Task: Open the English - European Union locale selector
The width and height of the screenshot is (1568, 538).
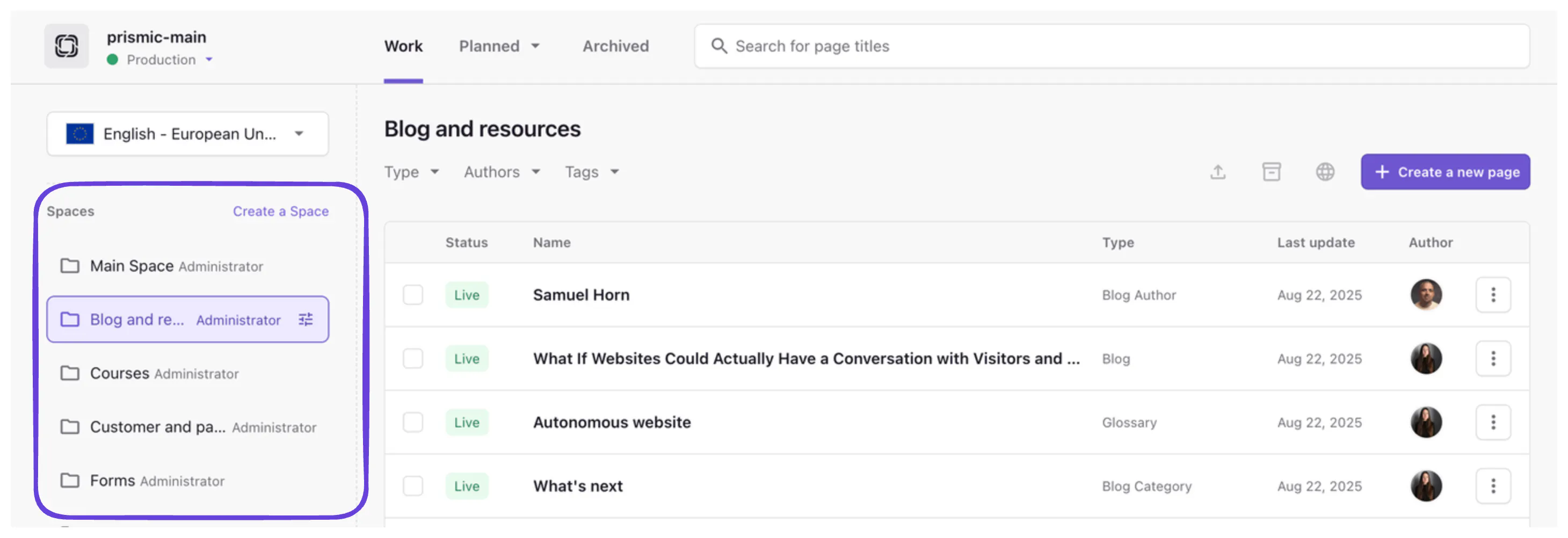Action: point(187,134)
